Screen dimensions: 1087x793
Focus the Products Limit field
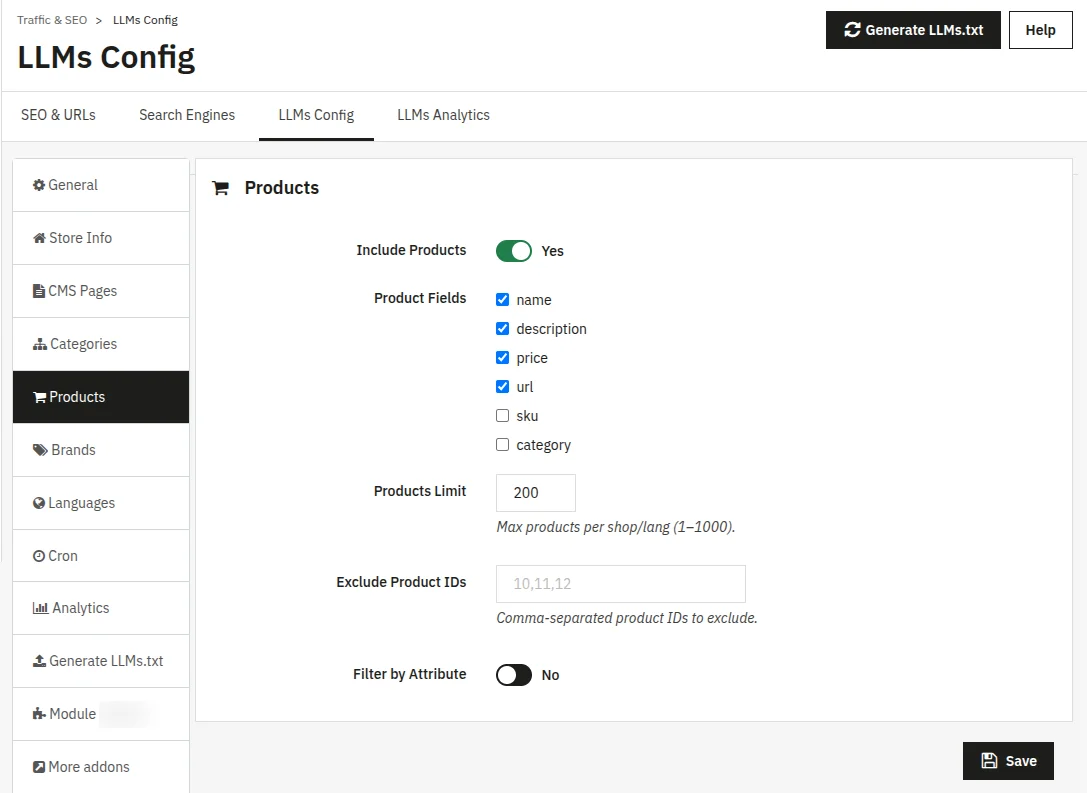[536, 493]
